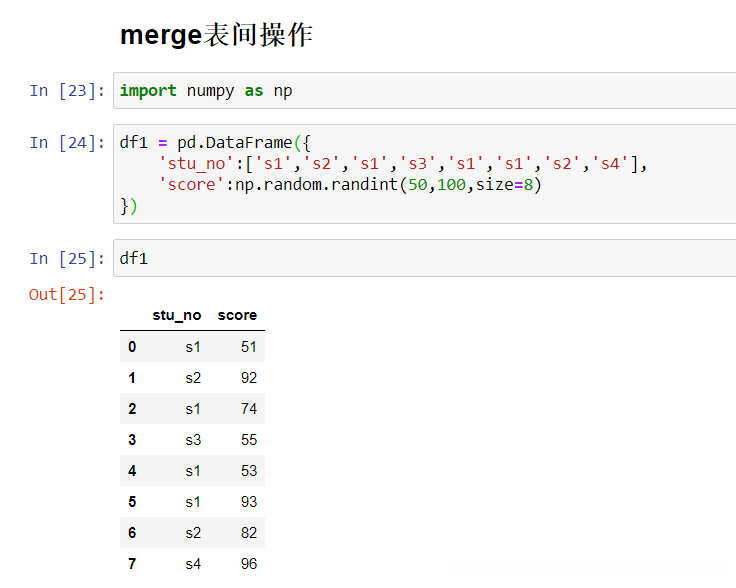Select the In [24] cell prompt
This screenshot has width=736, height=588.
tap(67, 142)
